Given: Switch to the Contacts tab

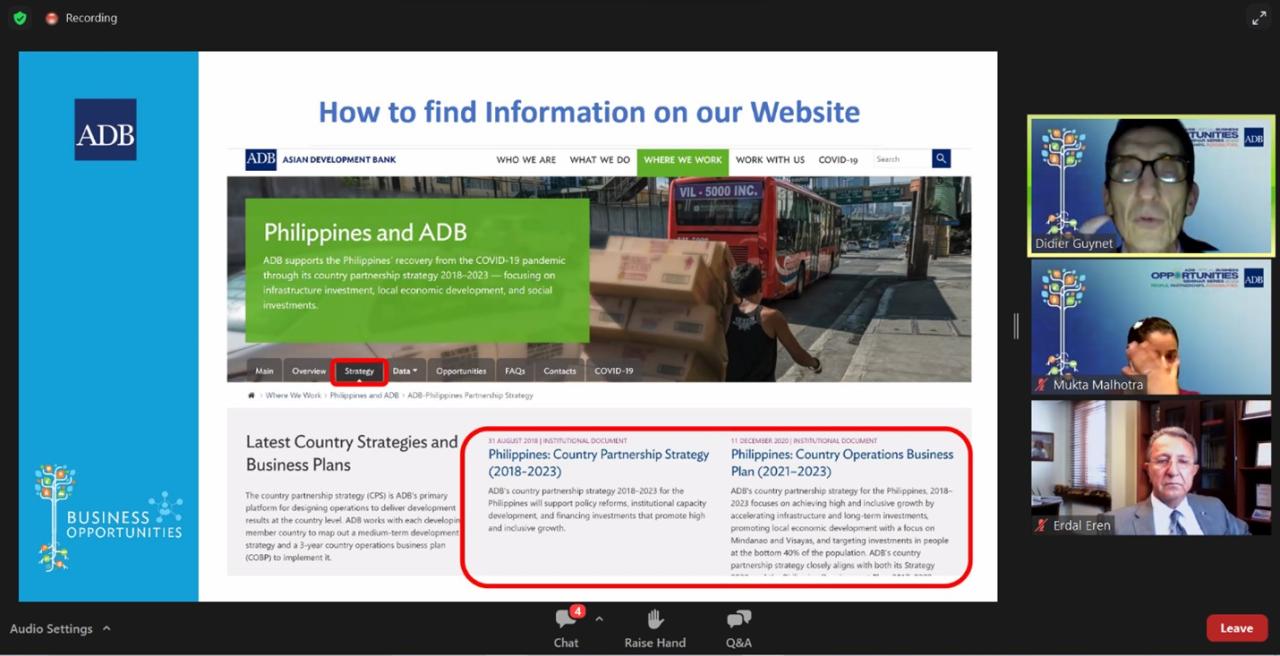Looking at the screenshot, I should [x=560, y=371].
